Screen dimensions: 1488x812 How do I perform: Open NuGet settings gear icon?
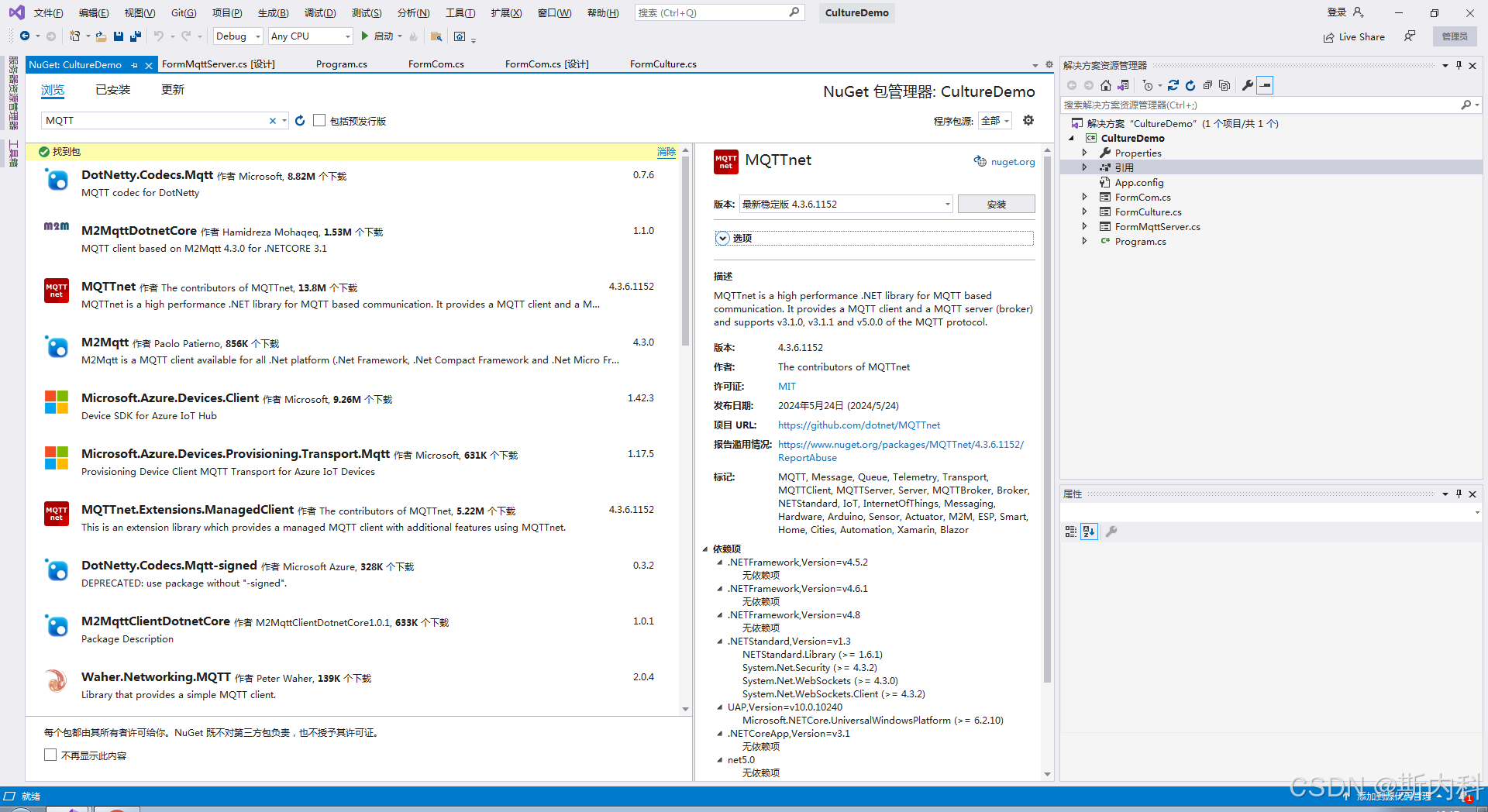click(1028, 120)
